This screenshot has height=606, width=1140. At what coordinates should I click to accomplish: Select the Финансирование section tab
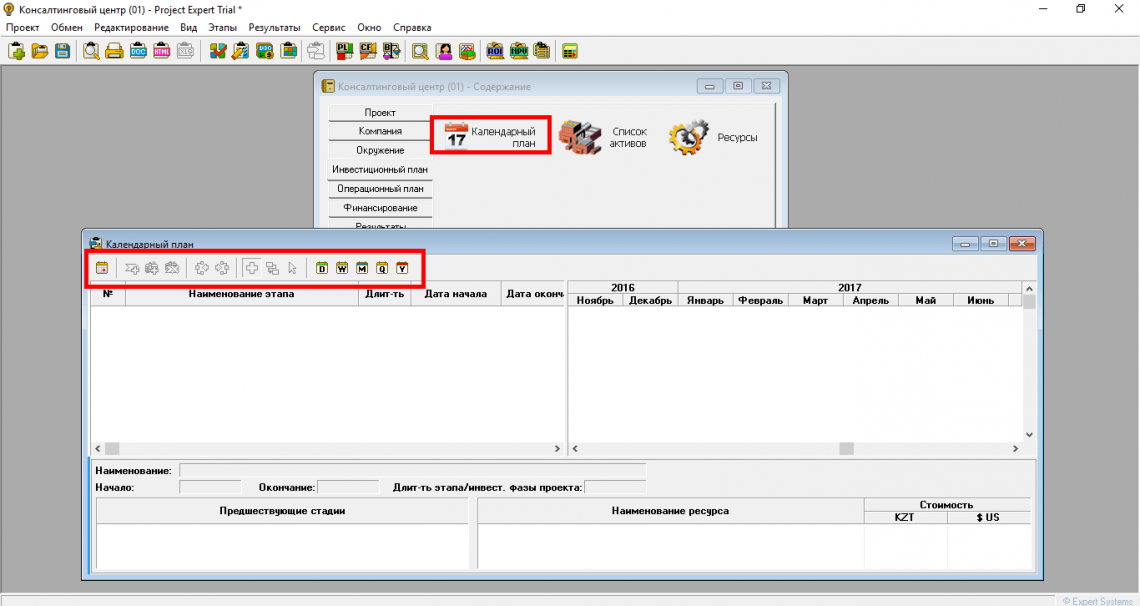tap(380, 208)
